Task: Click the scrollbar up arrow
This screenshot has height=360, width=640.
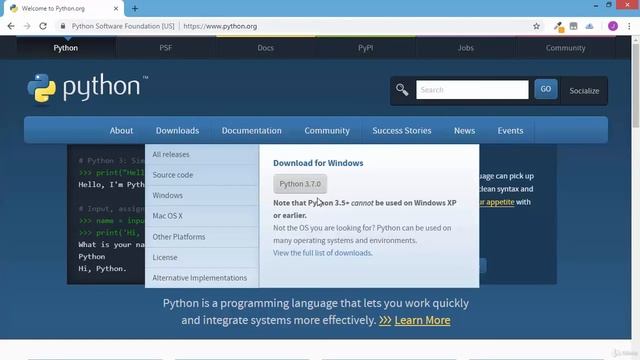Action: point(636,39)
